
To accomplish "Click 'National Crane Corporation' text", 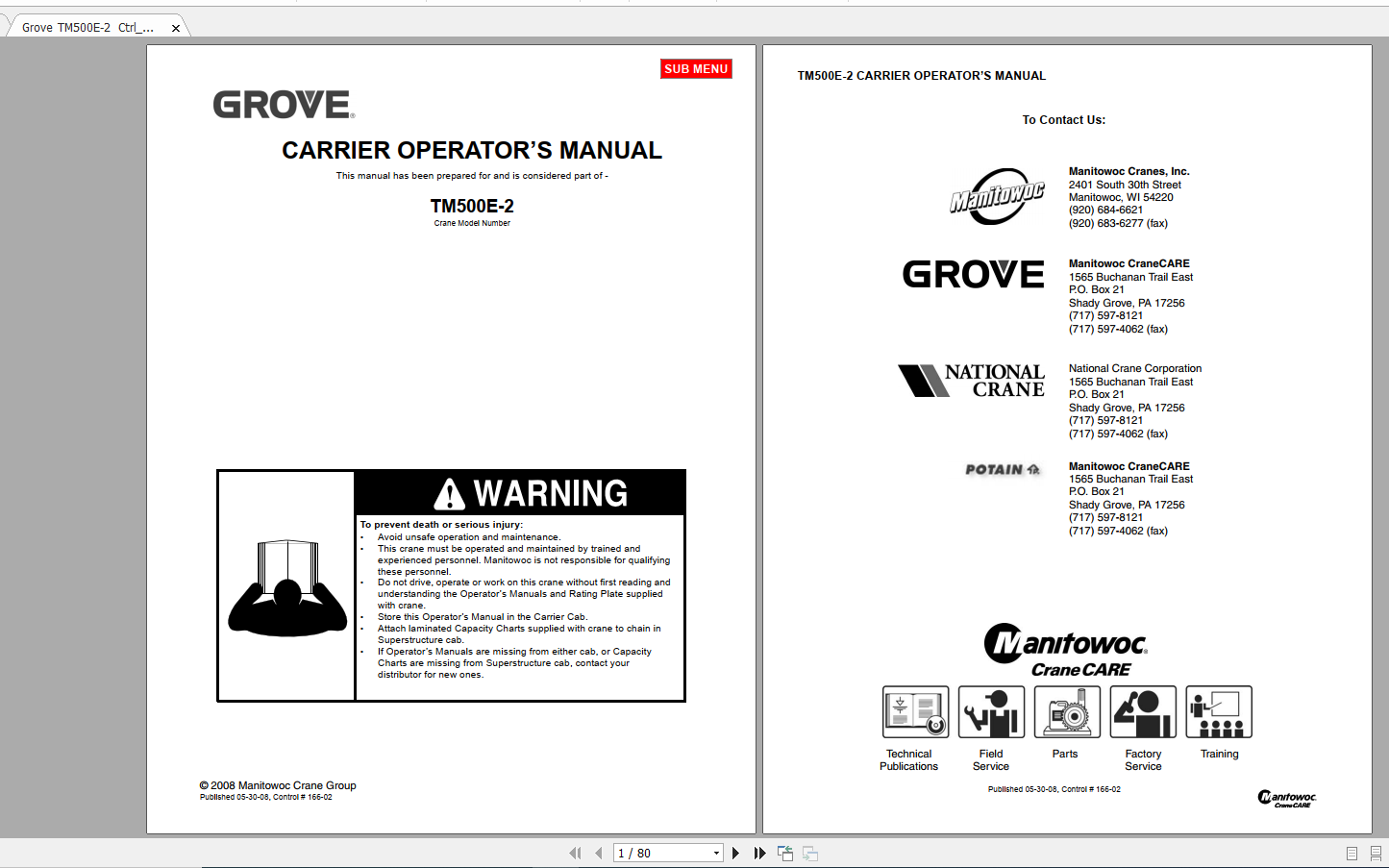I will tap(1135, 368).
